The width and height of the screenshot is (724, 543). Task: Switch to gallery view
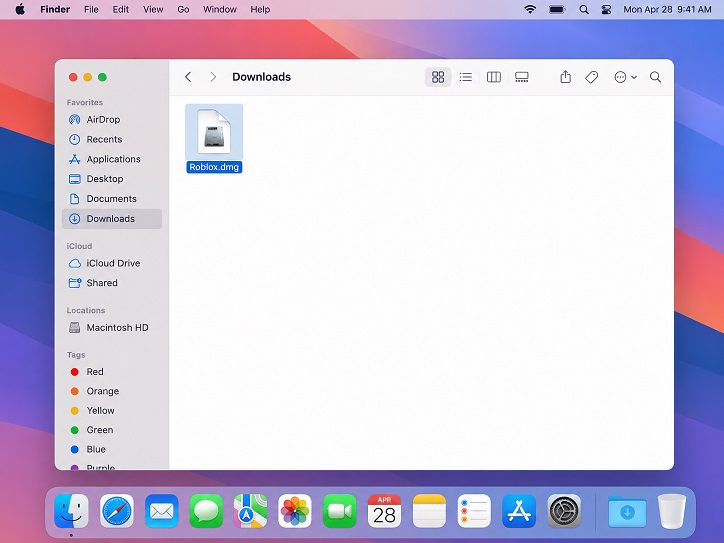tap(522, 77)
